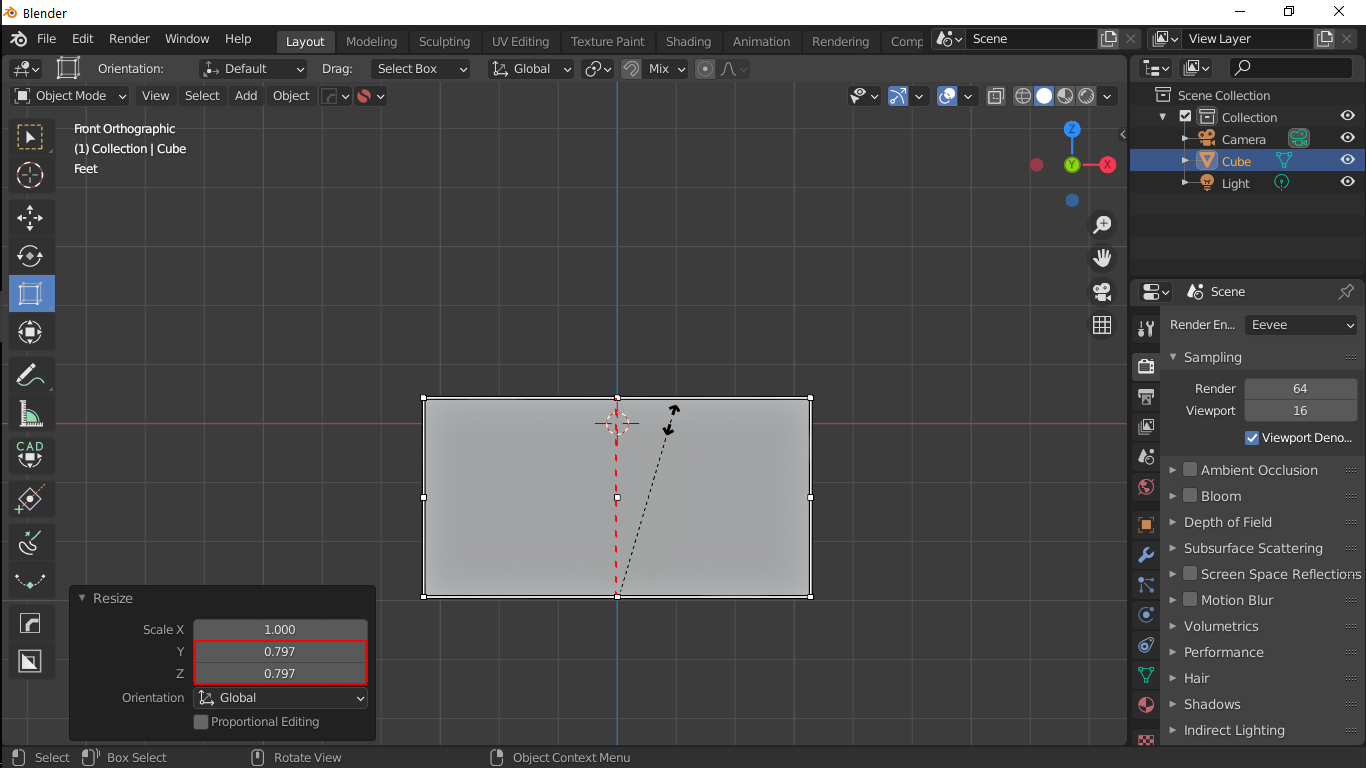This screenshot has height=768, width=1366.
Task: Open the Render menu
Action: click(129, 39)
